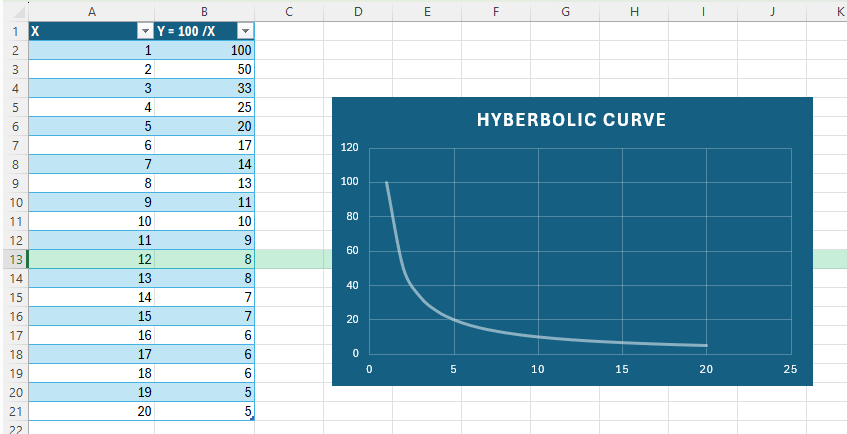
Task: Select column F header
Action: [496, 12]
